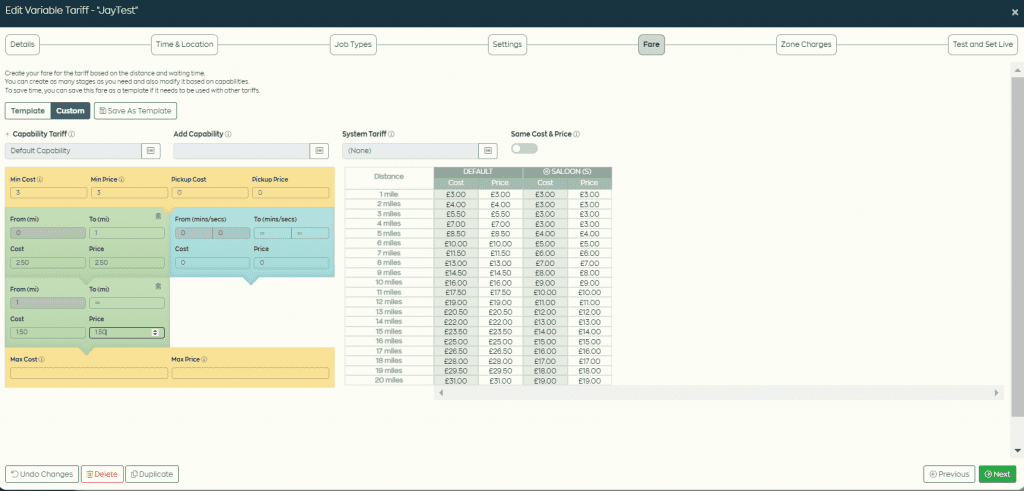1024x491 pixels.
Task: Click info icon beside Add Capability label
Action: click(x=229, y=134)
